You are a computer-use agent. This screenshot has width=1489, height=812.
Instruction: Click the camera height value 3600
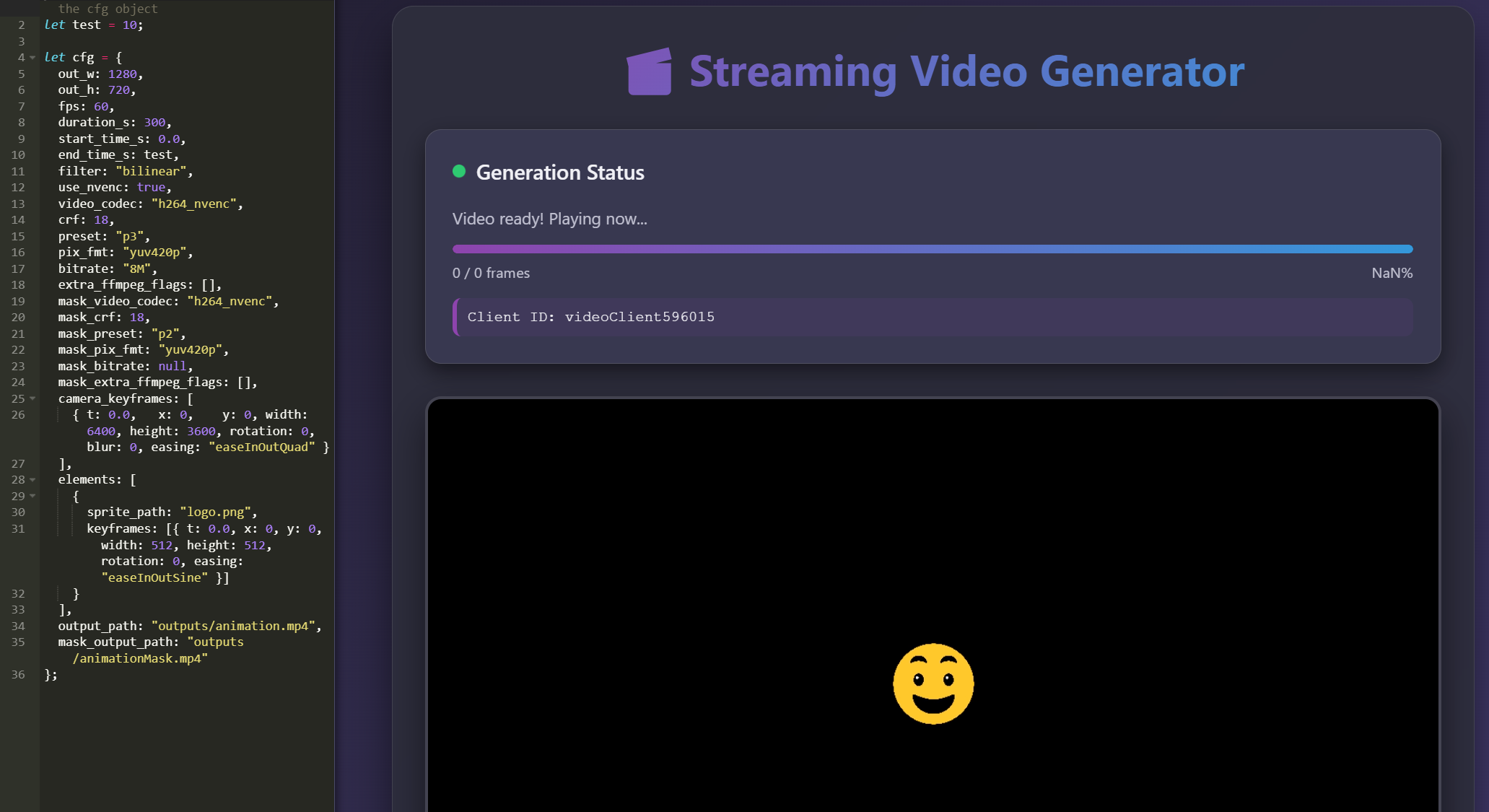coord(201,431)
